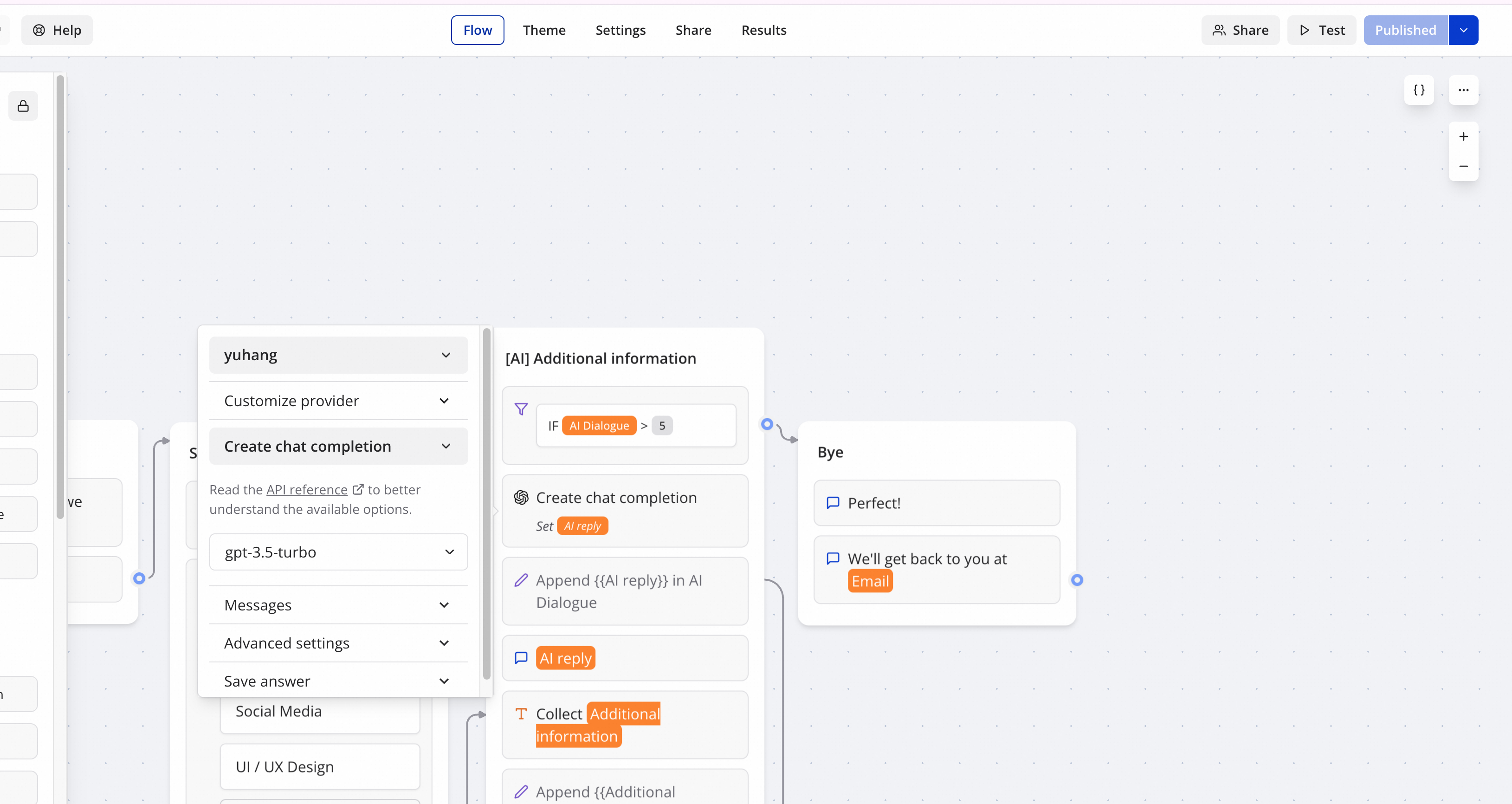This screenshot has height=804, width=1512.
Task: Click the OpenAI icon on chat completion
Action: coord(521,498)
